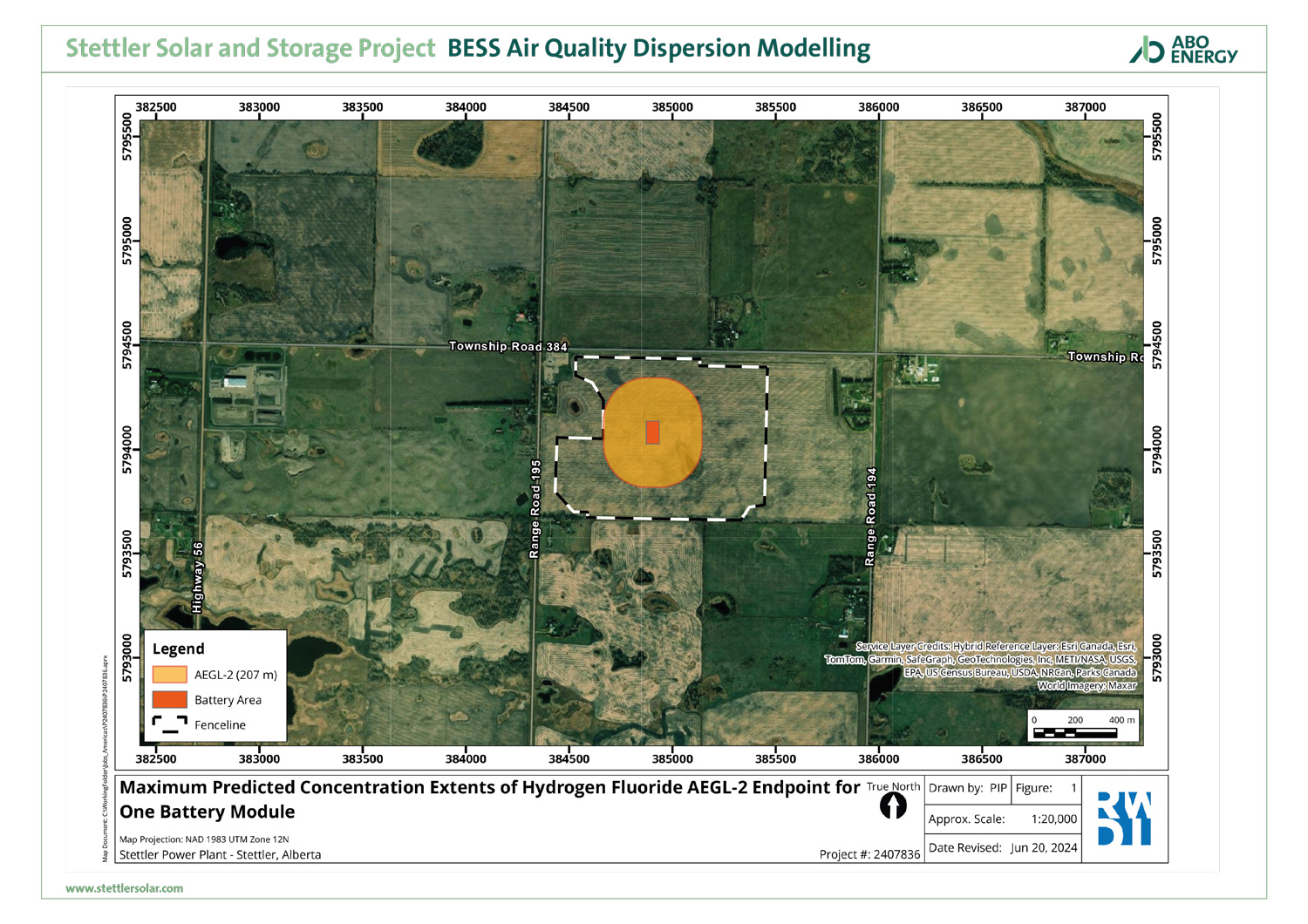Image resolution: width=1308 pixels, height=924 pixels.
Task: Click the scale bar graphic
Action: 1085,732
